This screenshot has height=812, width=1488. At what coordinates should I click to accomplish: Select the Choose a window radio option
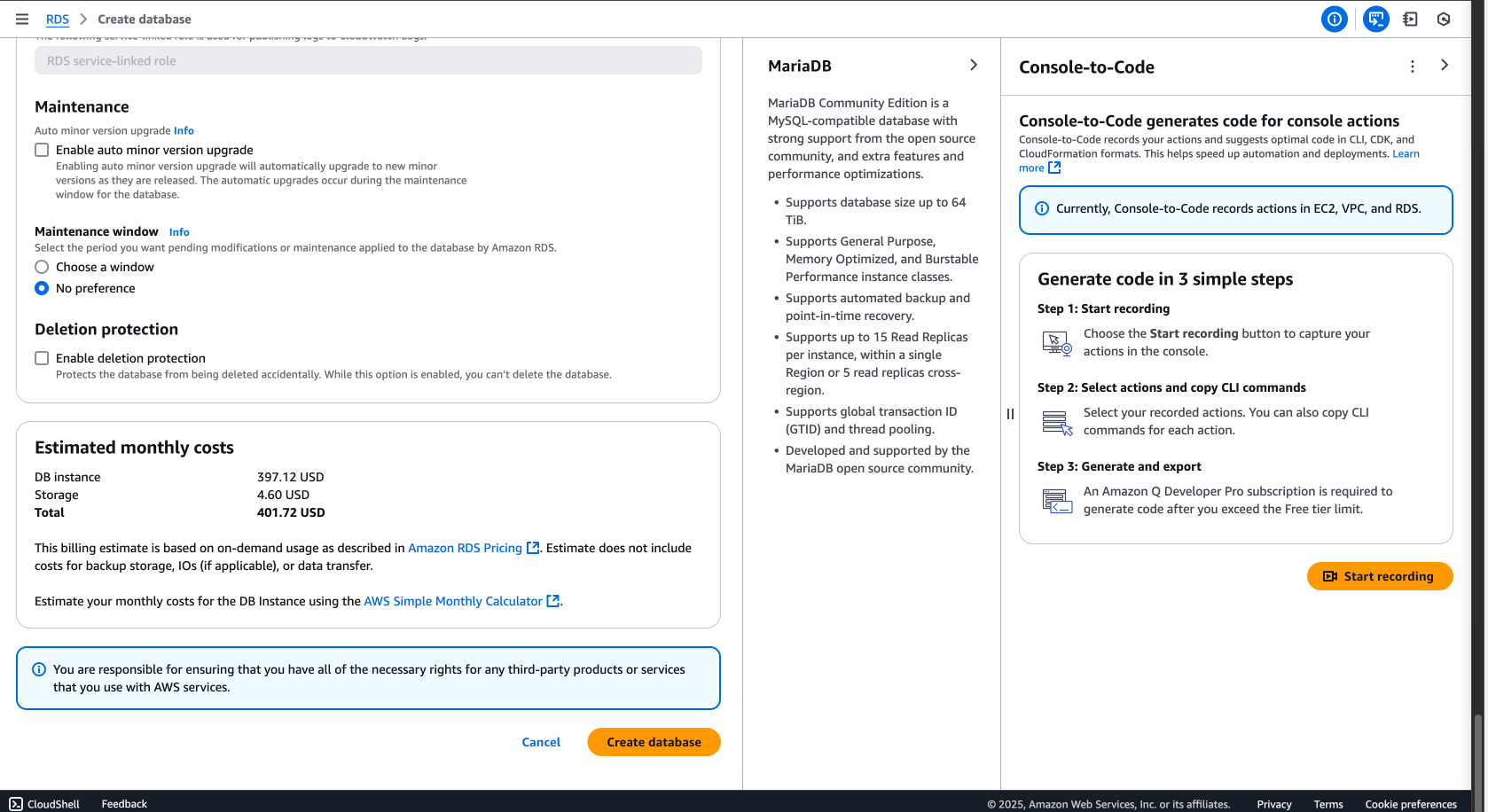(42, 267)
